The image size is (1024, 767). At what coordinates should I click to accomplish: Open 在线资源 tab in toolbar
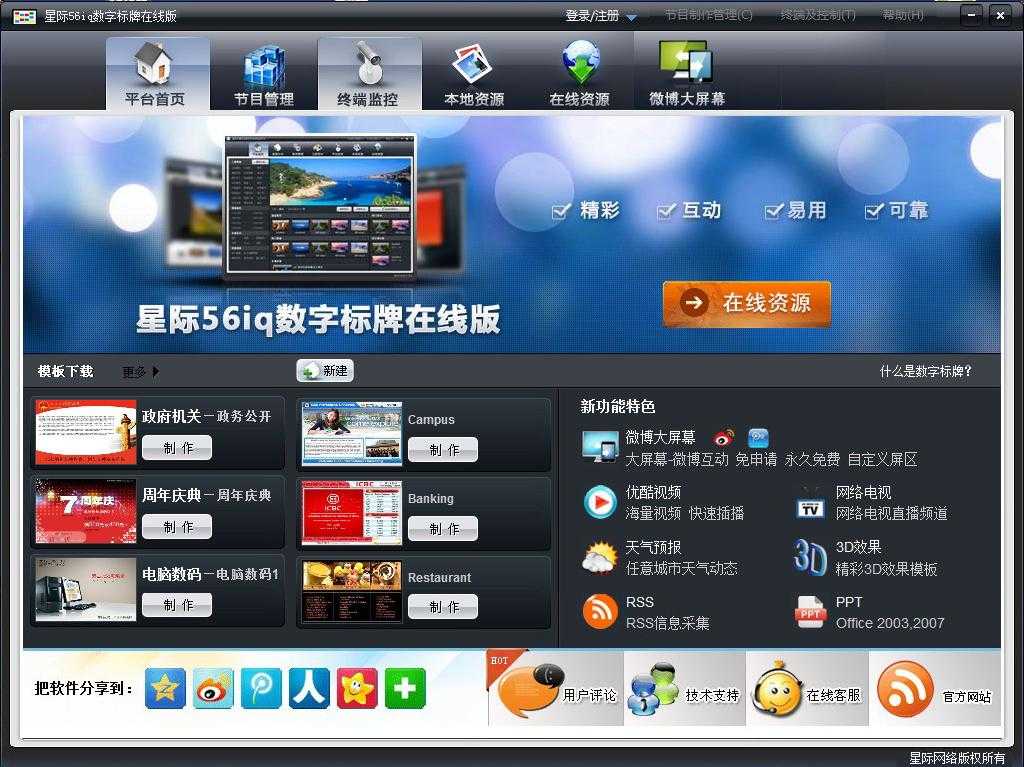point(580,73)
